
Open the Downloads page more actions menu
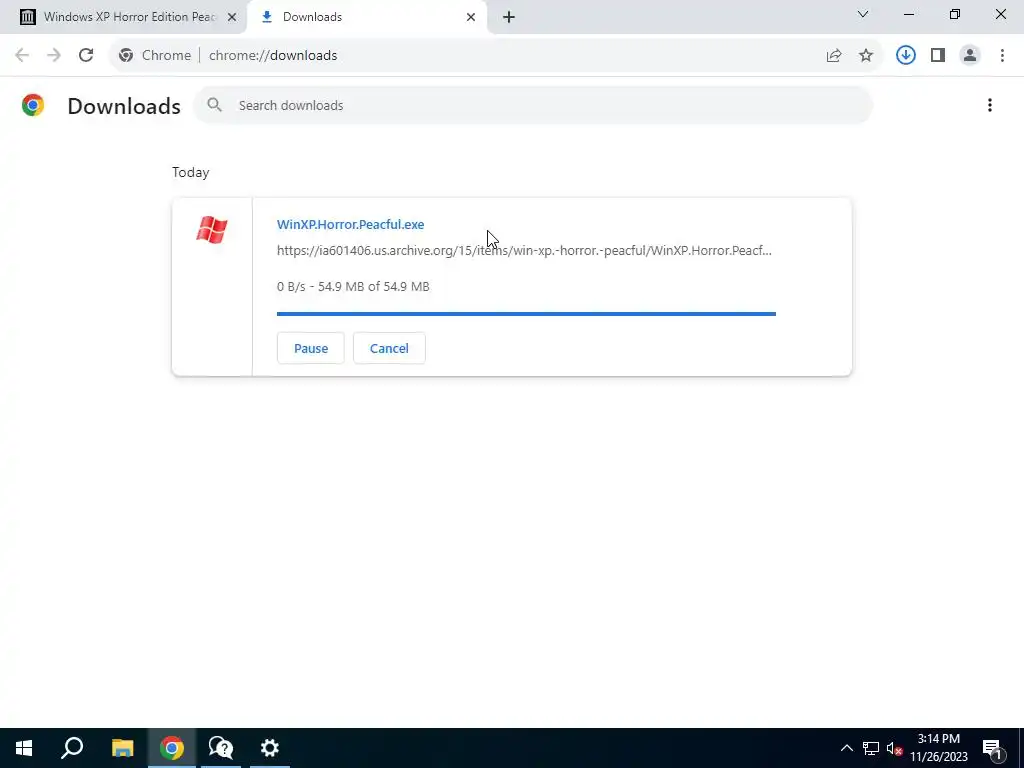point(990,105)
